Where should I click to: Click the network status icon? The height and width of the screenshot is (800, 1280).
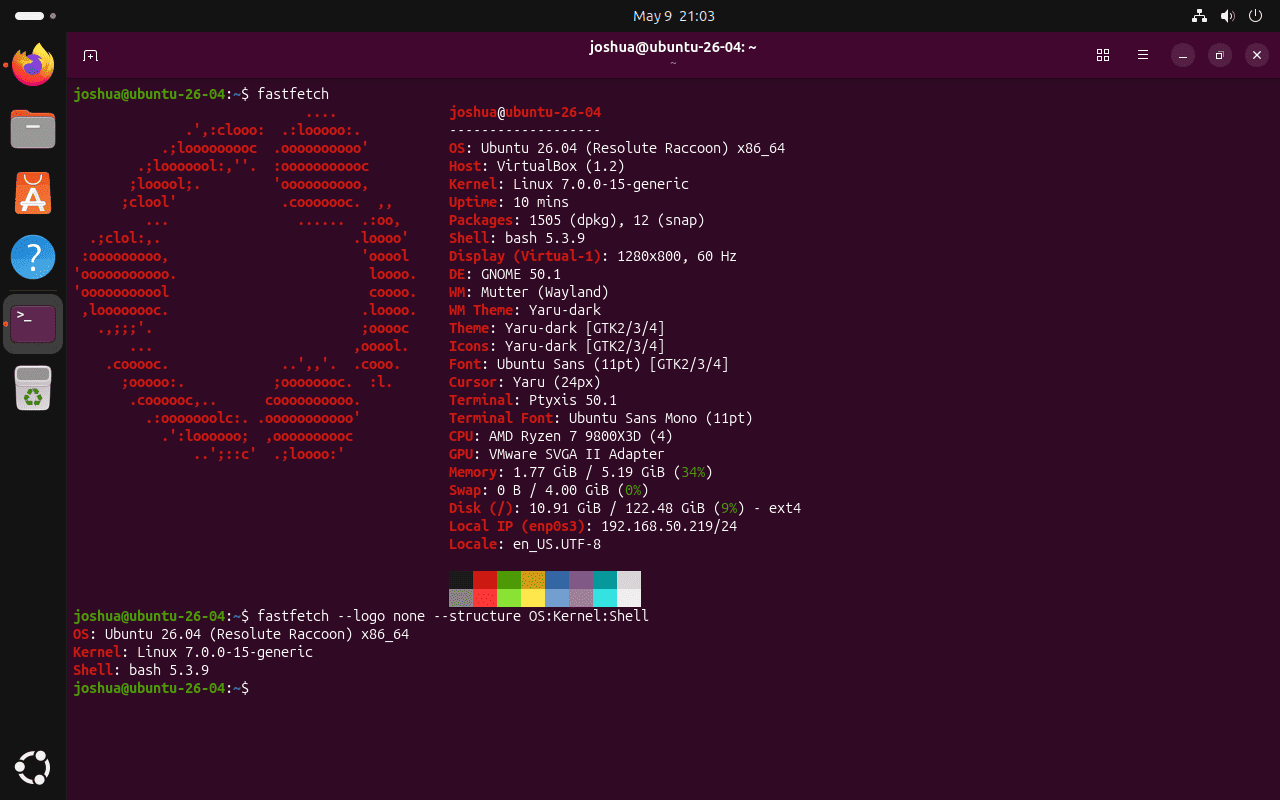(1200, 16)
